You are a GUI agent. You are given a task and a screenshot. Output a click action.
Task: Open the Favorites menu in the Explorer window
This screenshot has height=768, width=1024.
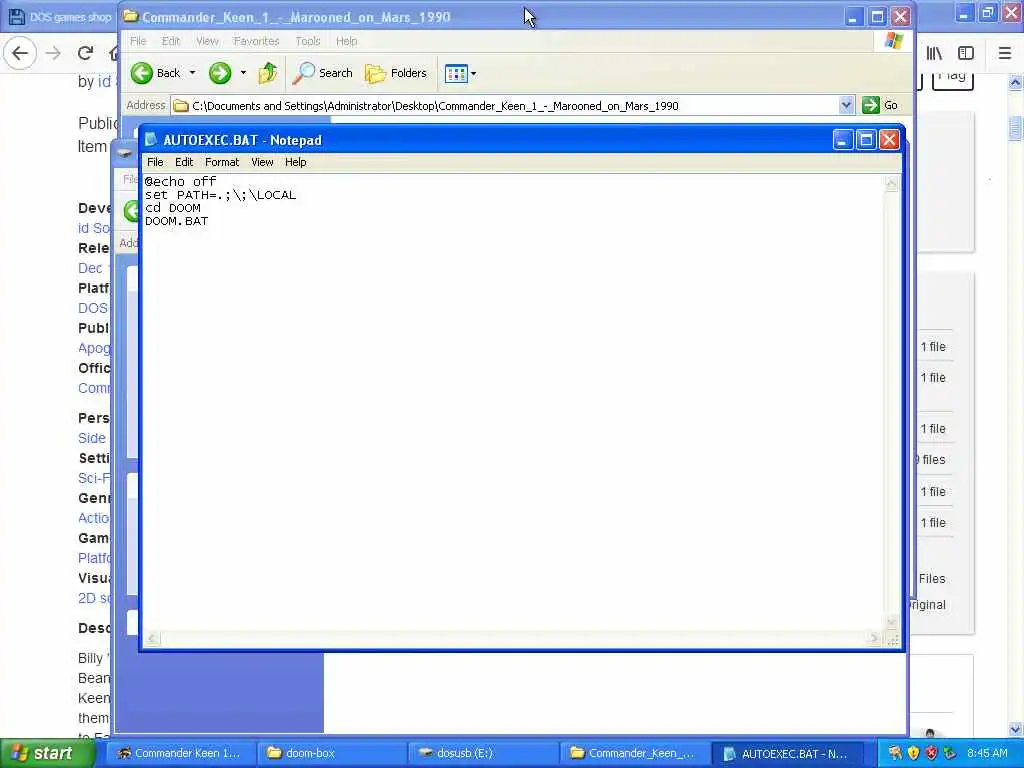pyautogui.click(x=256, y=41)
